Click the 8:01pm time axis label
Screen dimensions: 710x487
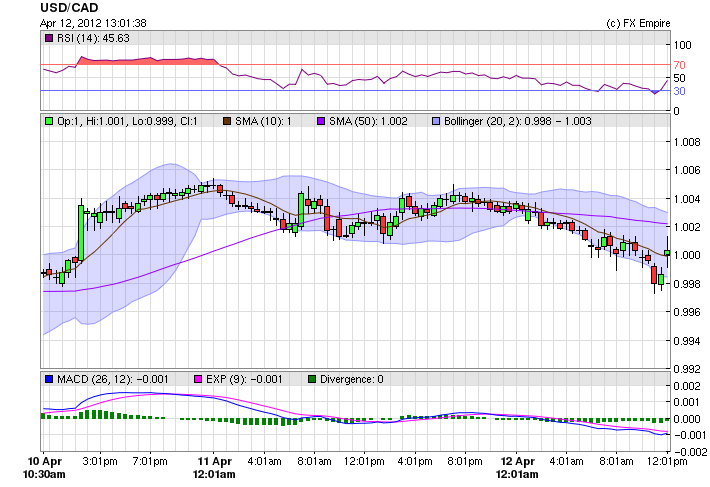(465, 462)
